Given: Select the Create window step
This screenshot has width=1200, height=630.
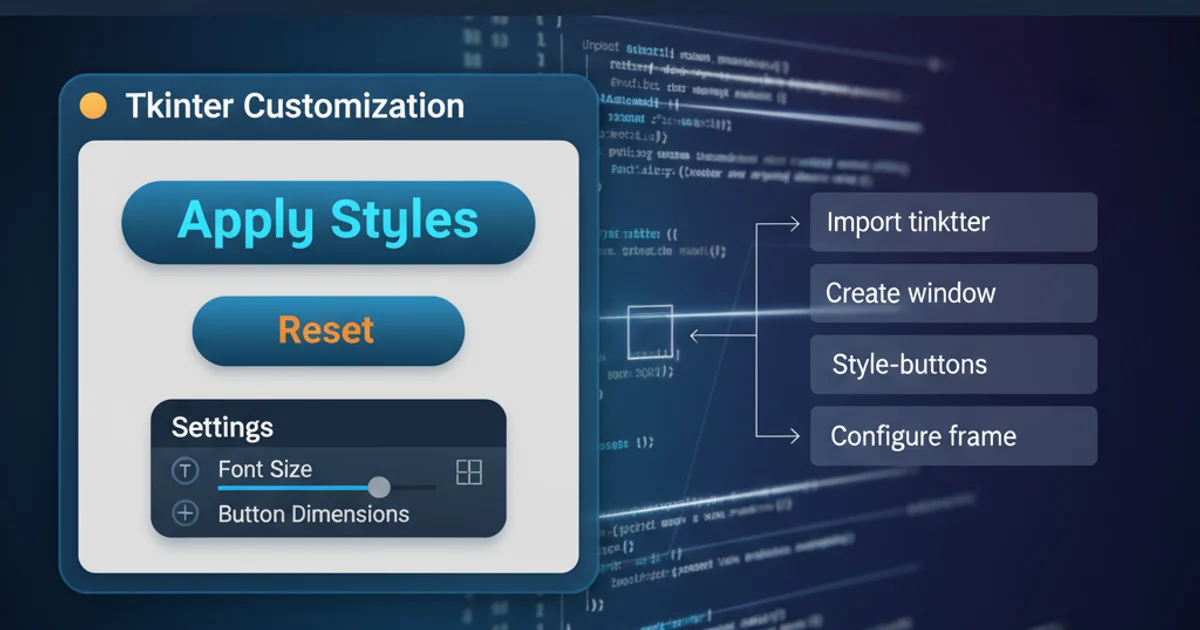Looking at the screenshot, I should pos(953,294).
